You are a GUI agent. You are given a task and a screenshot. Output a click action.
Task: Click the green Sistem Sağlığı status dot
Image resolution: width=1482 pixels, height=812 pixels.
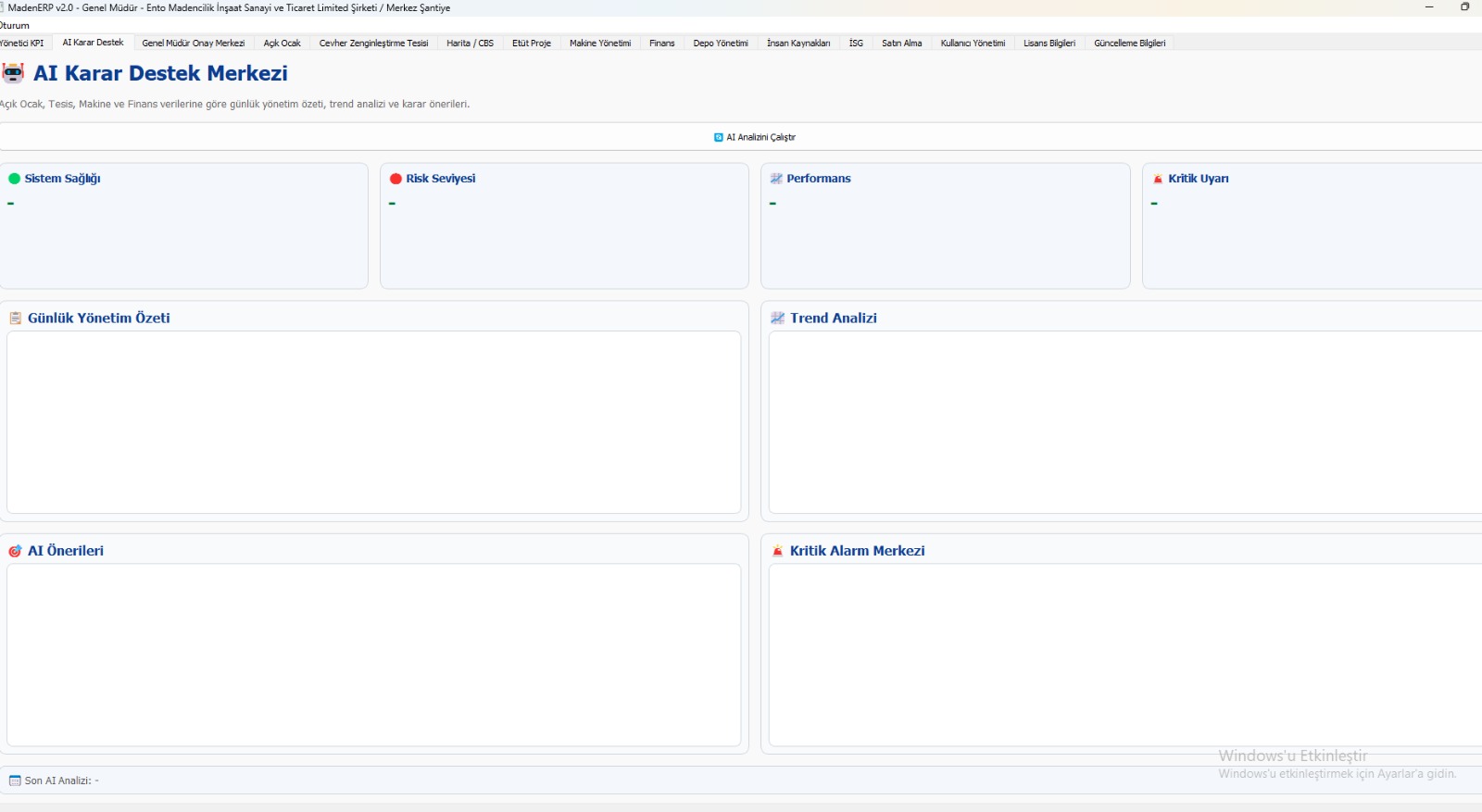pyautogui.click(x=14, y=179)
